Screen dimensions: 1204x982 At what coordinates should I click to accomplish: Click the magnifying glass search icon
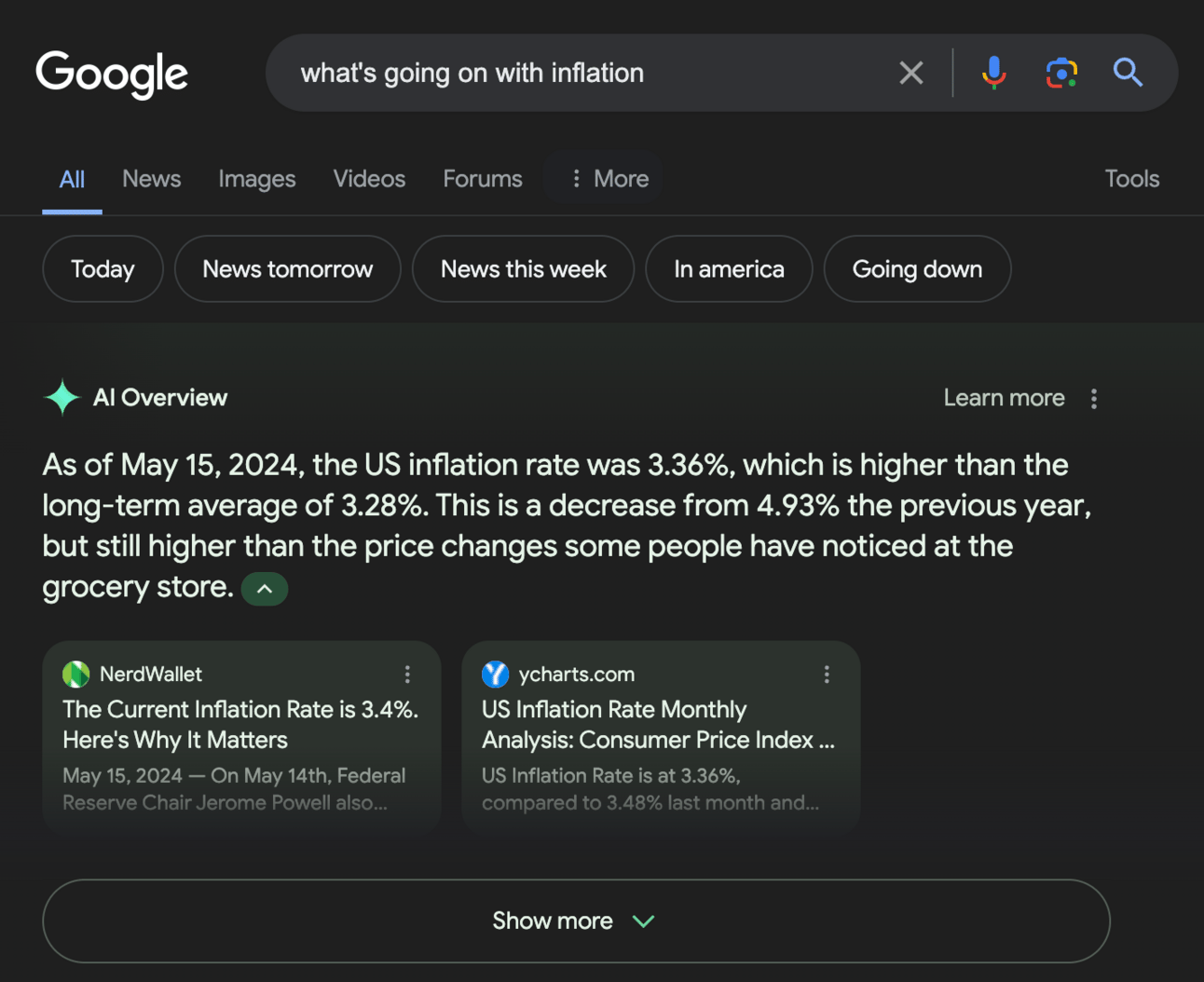pyautogui.click(x=1128, y=73)
